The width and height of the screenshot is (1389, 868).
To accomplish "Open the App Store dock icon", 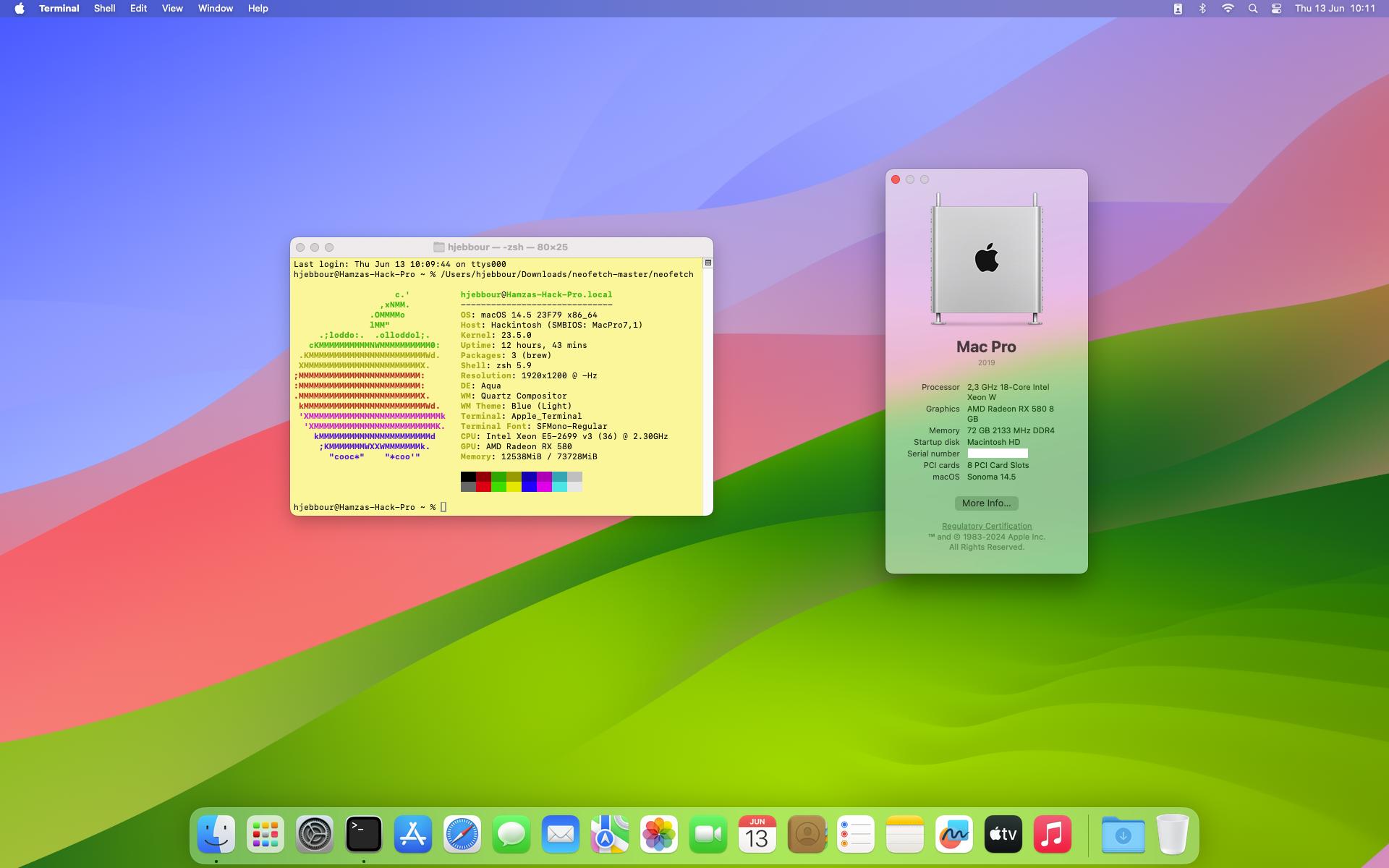I will click(x=413, y=835).
